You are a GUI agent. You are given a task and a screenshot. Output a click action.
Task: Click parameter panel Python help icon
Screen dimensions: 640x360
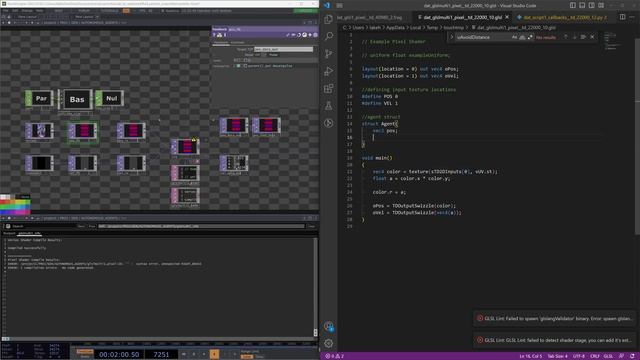click(220, 35)
